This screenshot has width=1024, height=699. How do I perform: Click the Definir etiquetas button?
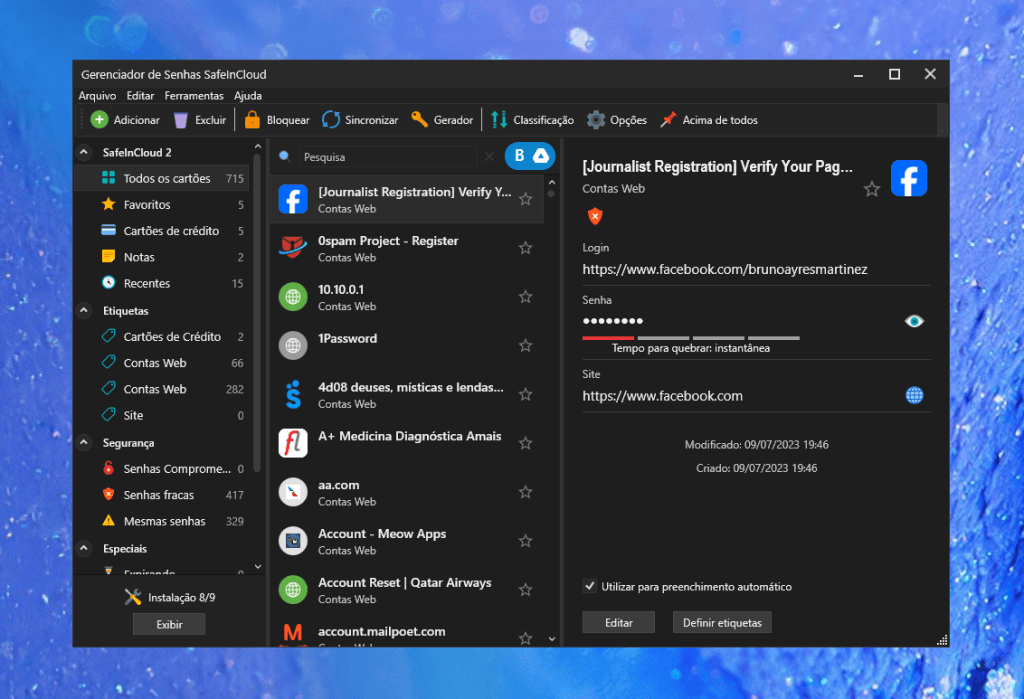722,623
